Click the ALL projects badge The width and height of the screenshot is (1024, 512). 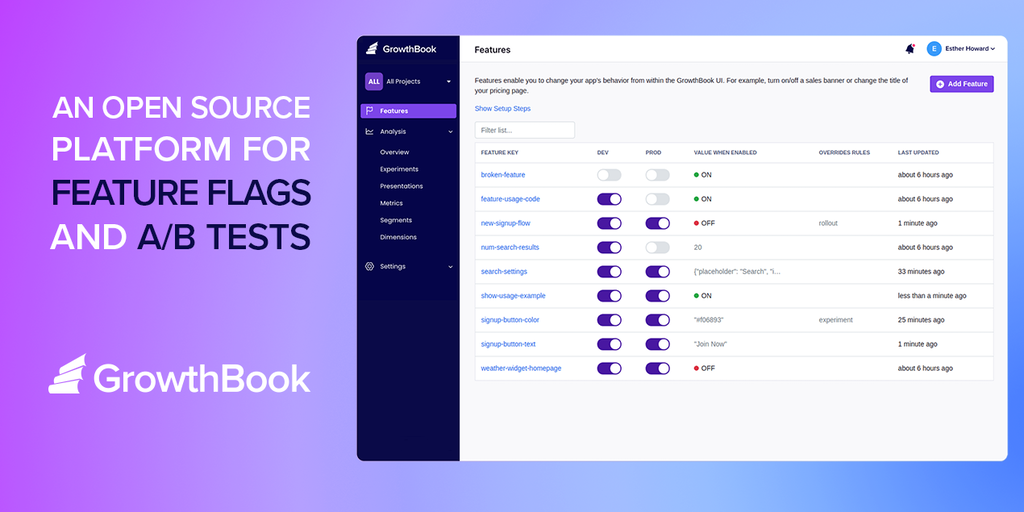[x=374, y=82]
